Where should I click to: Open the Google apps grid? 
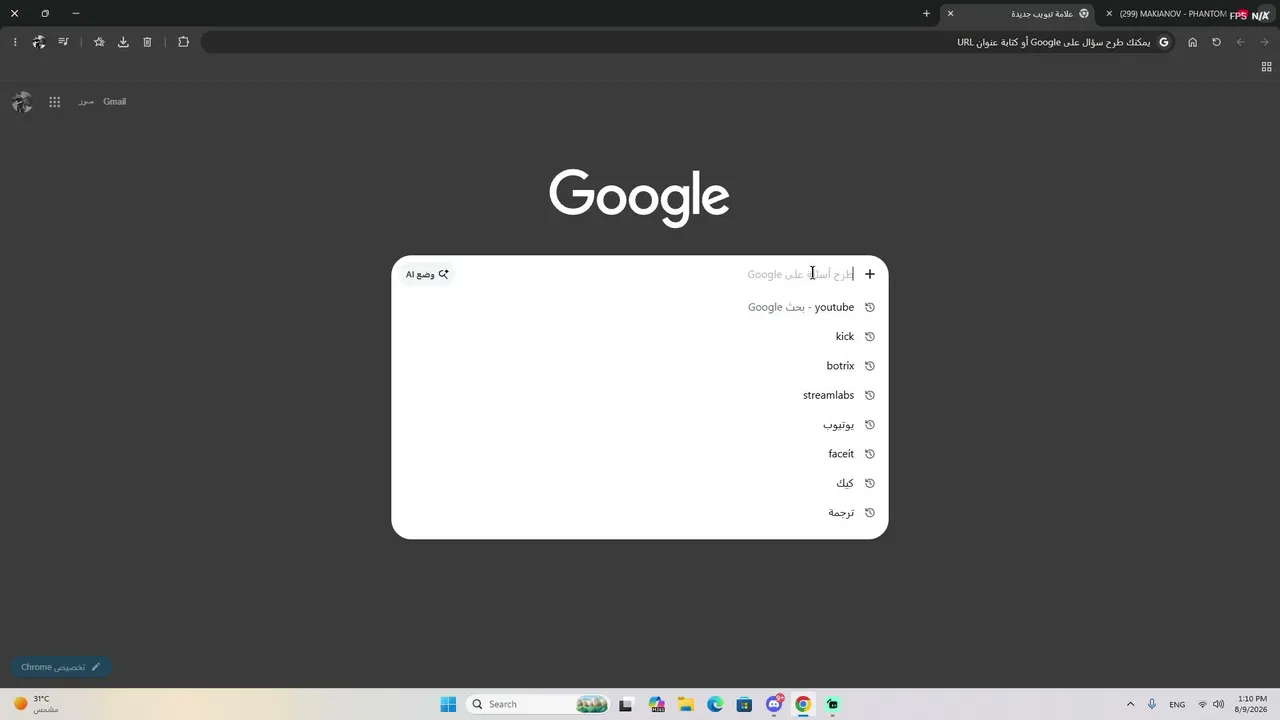(x=55, y=102)
